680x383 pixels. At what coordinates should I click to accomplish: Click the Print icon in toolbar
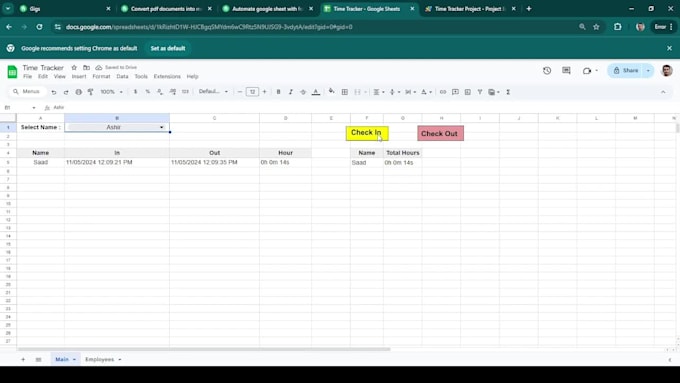coord(78,92)
